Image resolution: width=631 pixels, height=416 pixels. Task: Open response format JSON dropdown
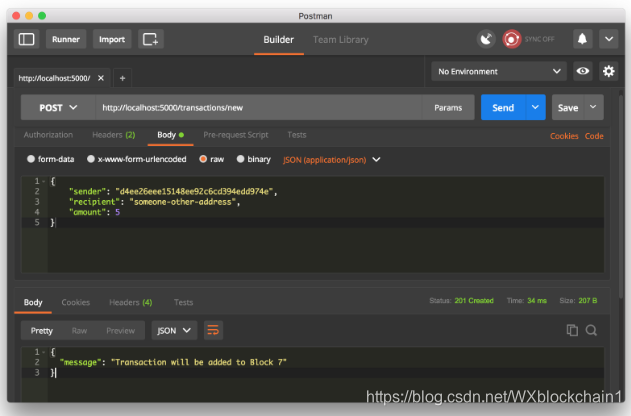[174, 330]
